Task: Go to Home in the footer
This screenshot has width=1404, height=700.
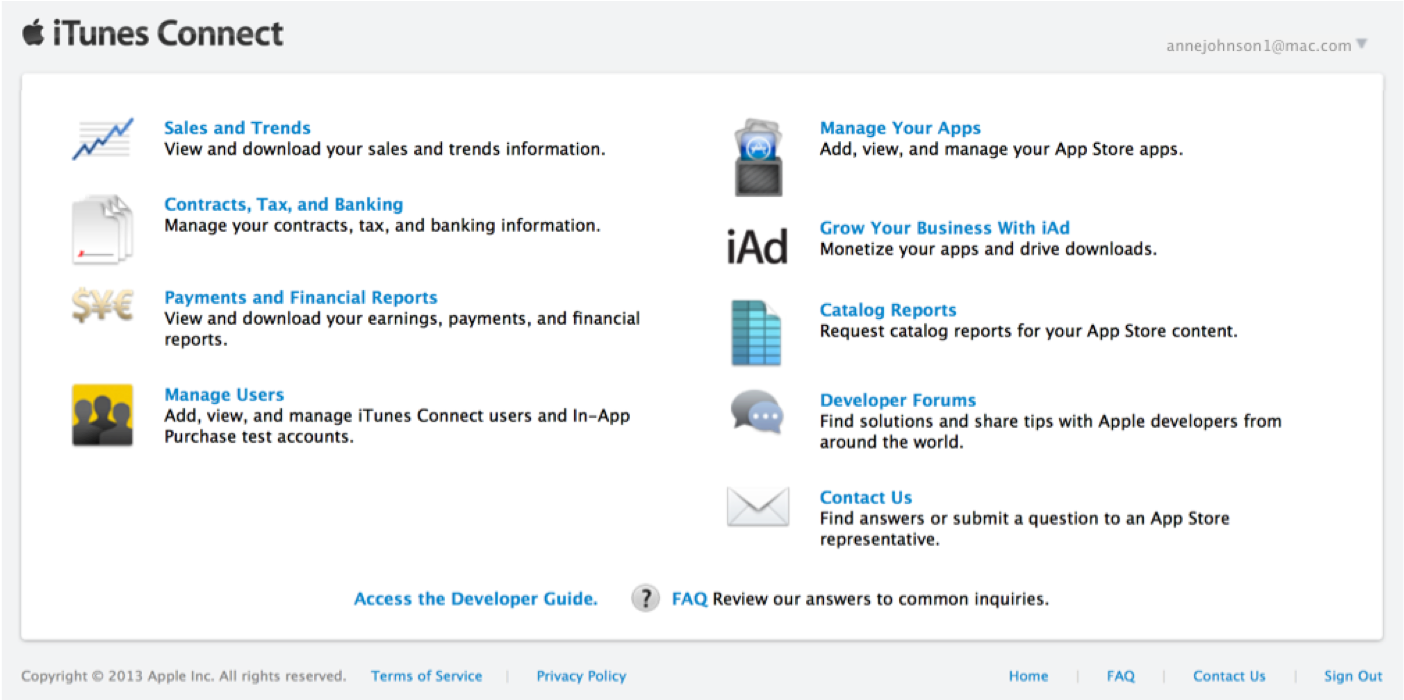Action: 1028,676
